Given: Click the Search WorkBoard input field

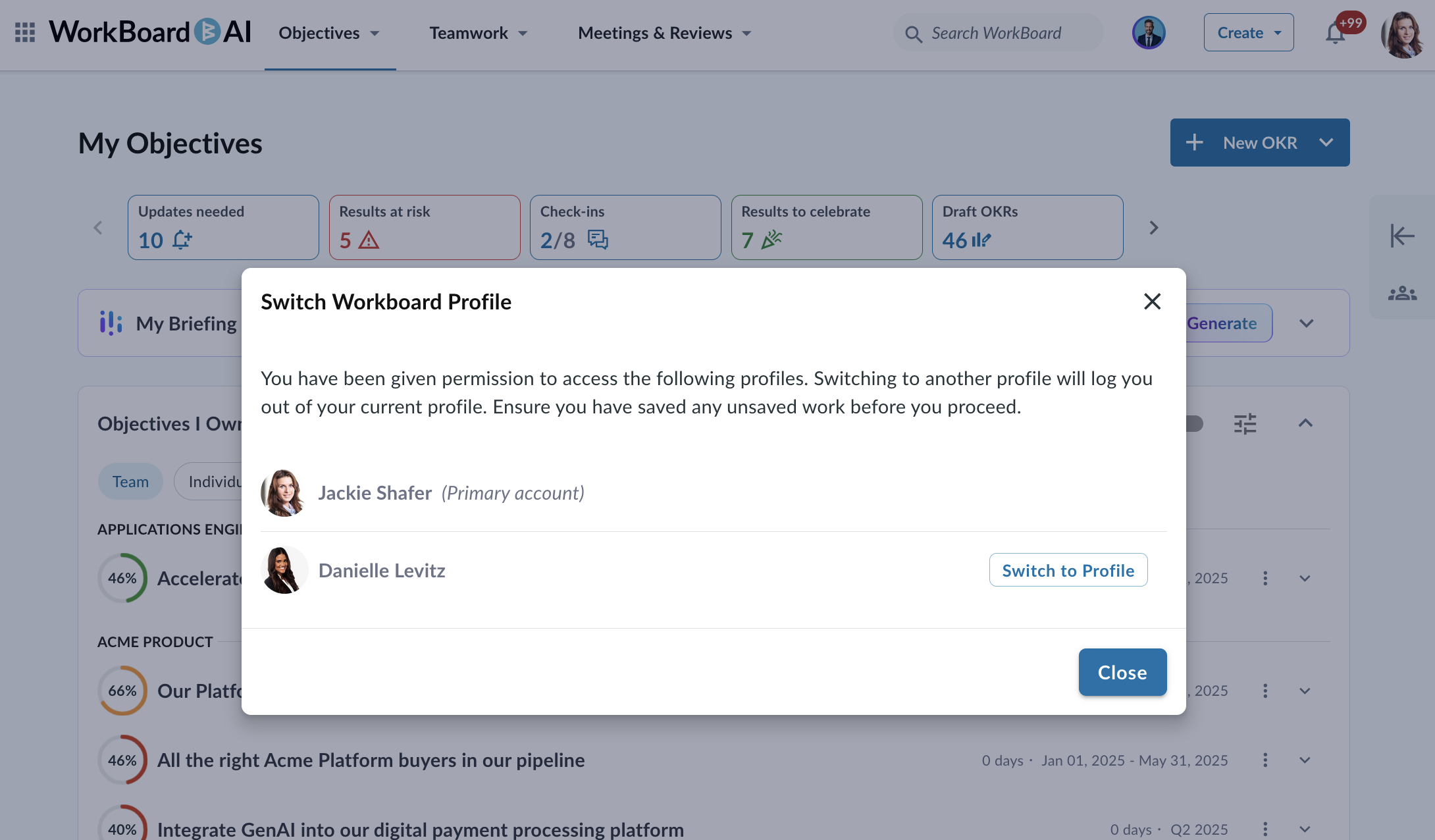Looking at the screenshot, I should 999,33.
